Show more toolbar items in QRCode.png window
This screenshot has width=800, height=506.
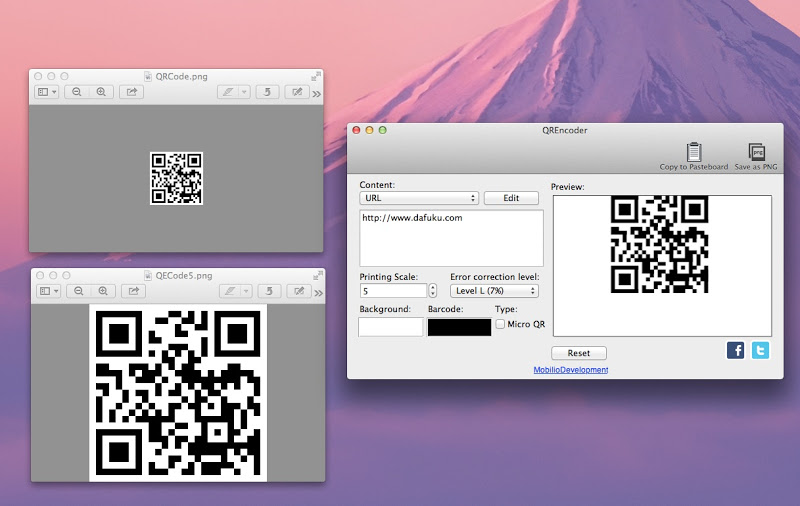point(317,94)
